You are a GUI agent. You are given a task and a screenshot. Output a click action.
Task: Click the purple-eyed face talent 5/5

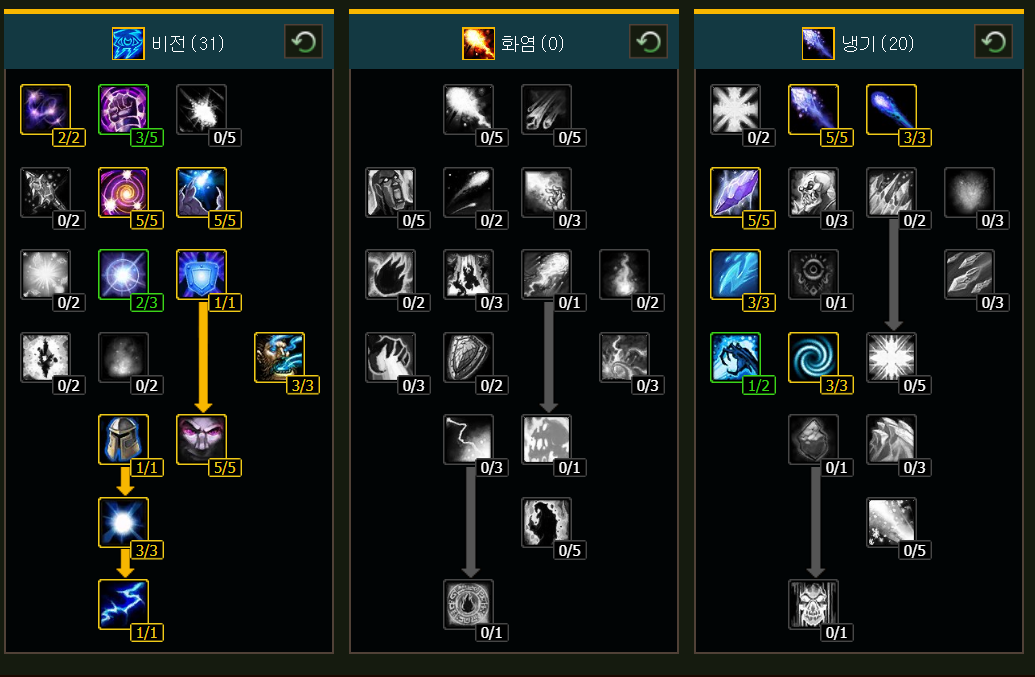coord(201,439)
